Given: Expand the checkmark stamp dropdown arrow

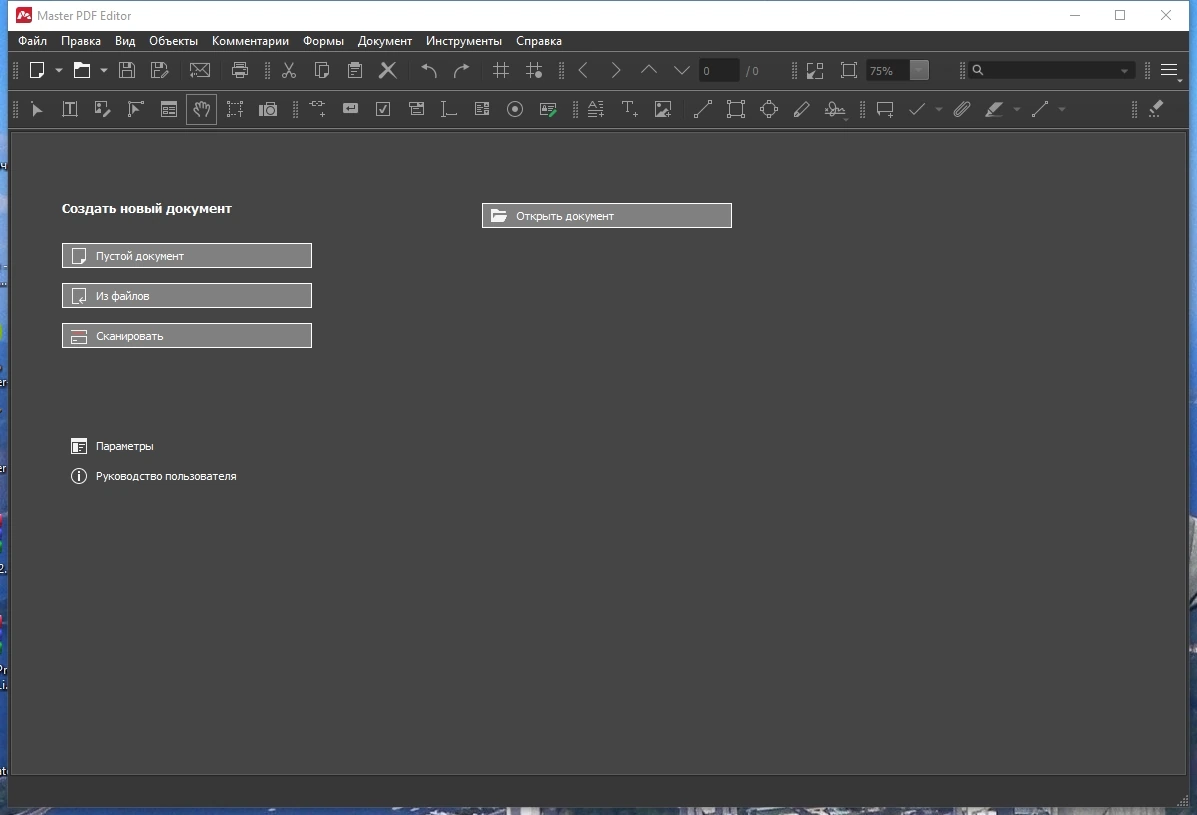Looking at the screenshot, I should [x=939, y=110].
